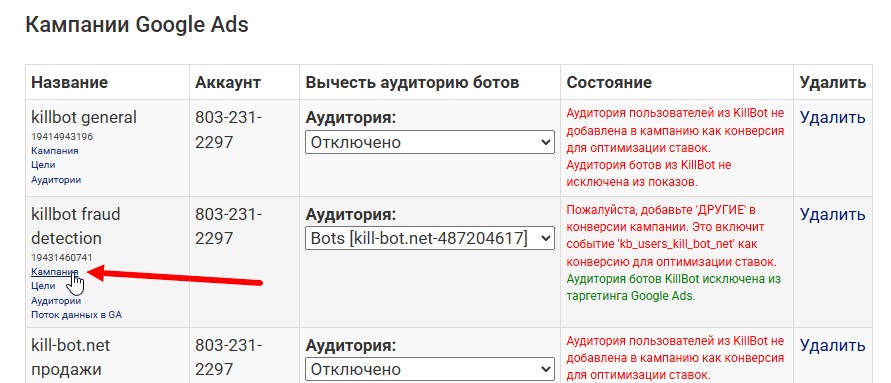The height and width of the screenshot is (383, 891).
Task: Click the Аккаунт column header
Action: click(x=228, y=82)
